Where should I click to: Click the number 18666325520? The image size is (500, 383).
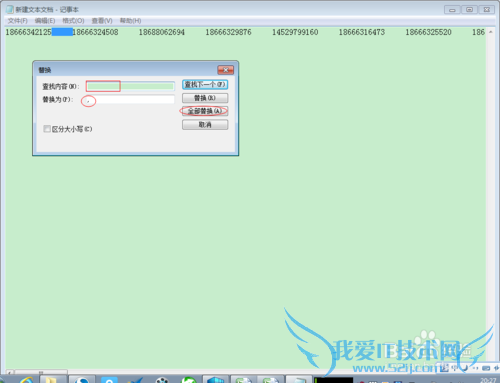428,32
